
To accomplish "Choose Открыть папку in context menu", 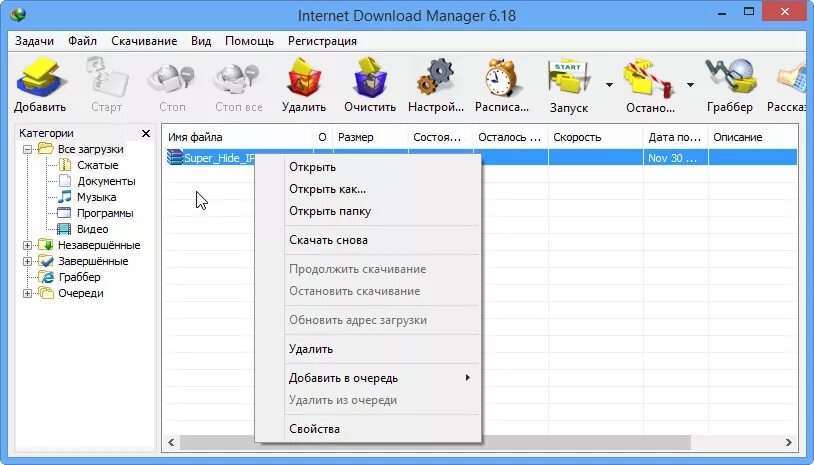I will tap(368, 211).
